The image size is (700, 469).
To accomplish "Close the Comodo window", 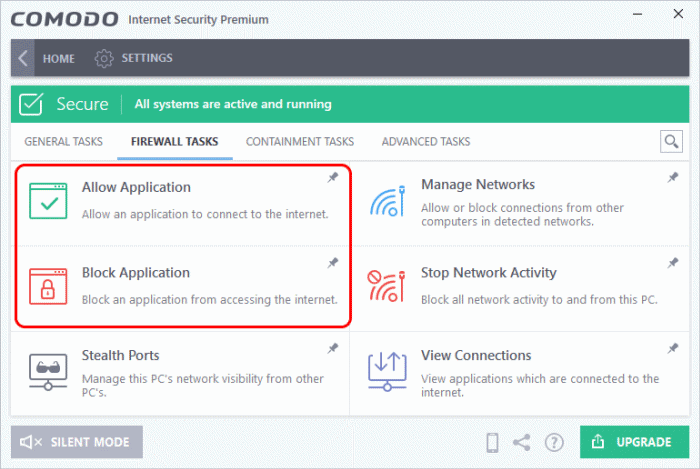I will (678, 14).
